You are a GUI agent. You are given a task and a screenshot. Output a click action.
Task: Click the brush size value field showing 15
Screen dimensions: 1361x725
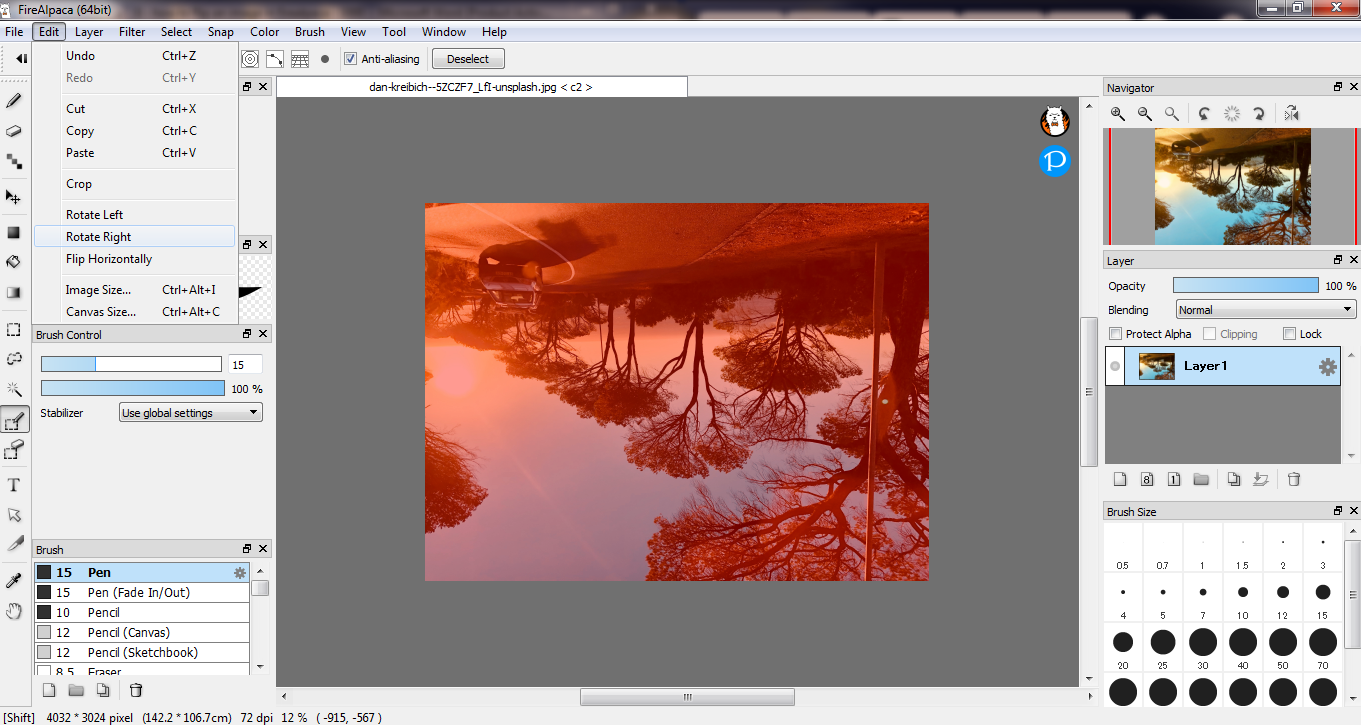point(245,365)
